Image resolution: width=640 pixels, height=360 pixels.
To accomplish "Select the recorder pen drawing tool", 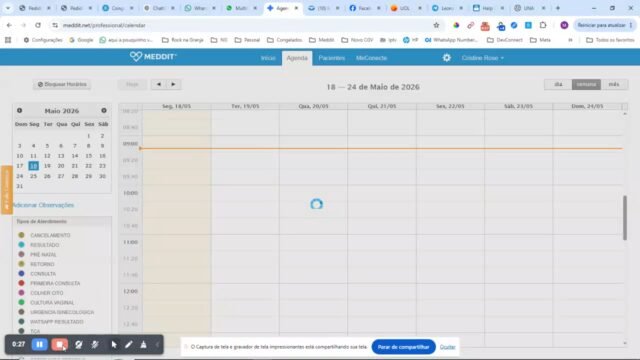I will (x=129, y=344).
